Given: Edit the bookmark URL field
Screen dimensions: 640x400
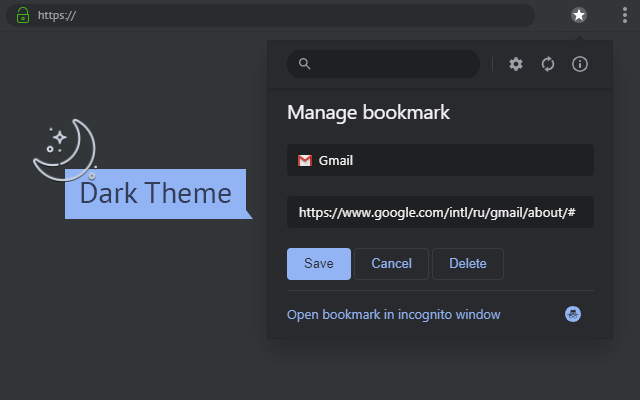Looking at the screenshot, I should coord(440,212).
